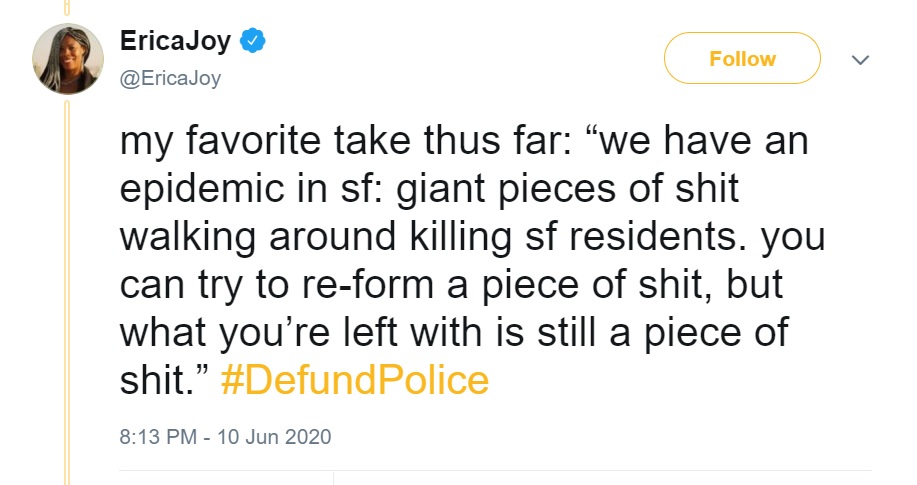Click the 8:13 PM - 10 Jun 2020 timestamp
Viewport: 917px width, 485px height.
[x=225, y=437]
